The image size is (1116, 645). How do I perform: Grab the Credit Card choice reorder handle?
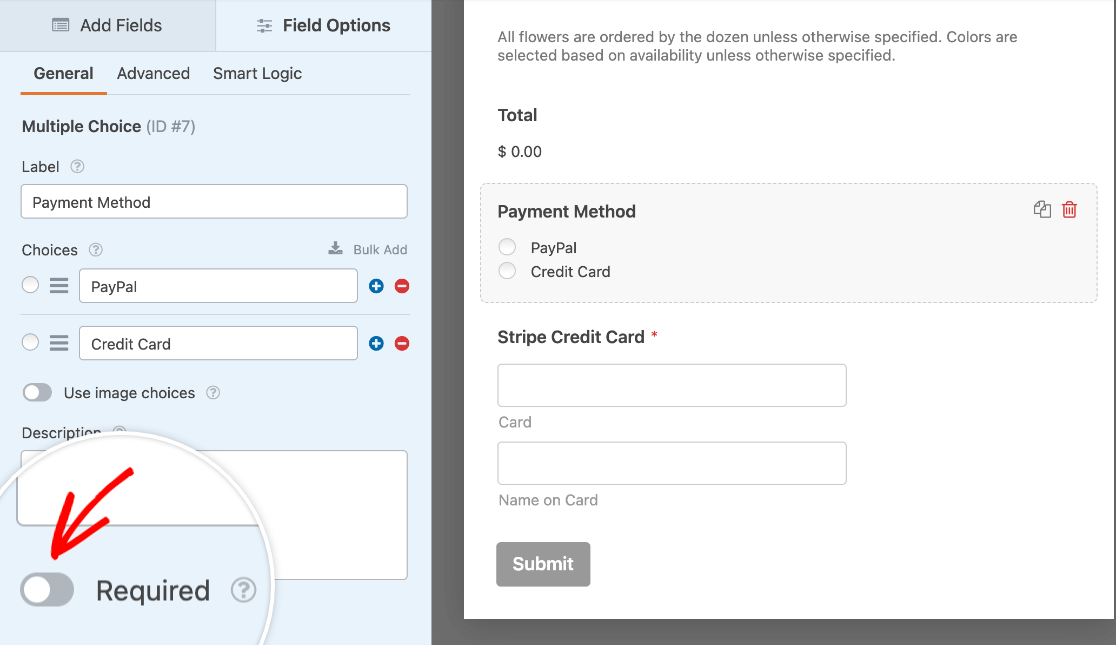tap(59, 343)
